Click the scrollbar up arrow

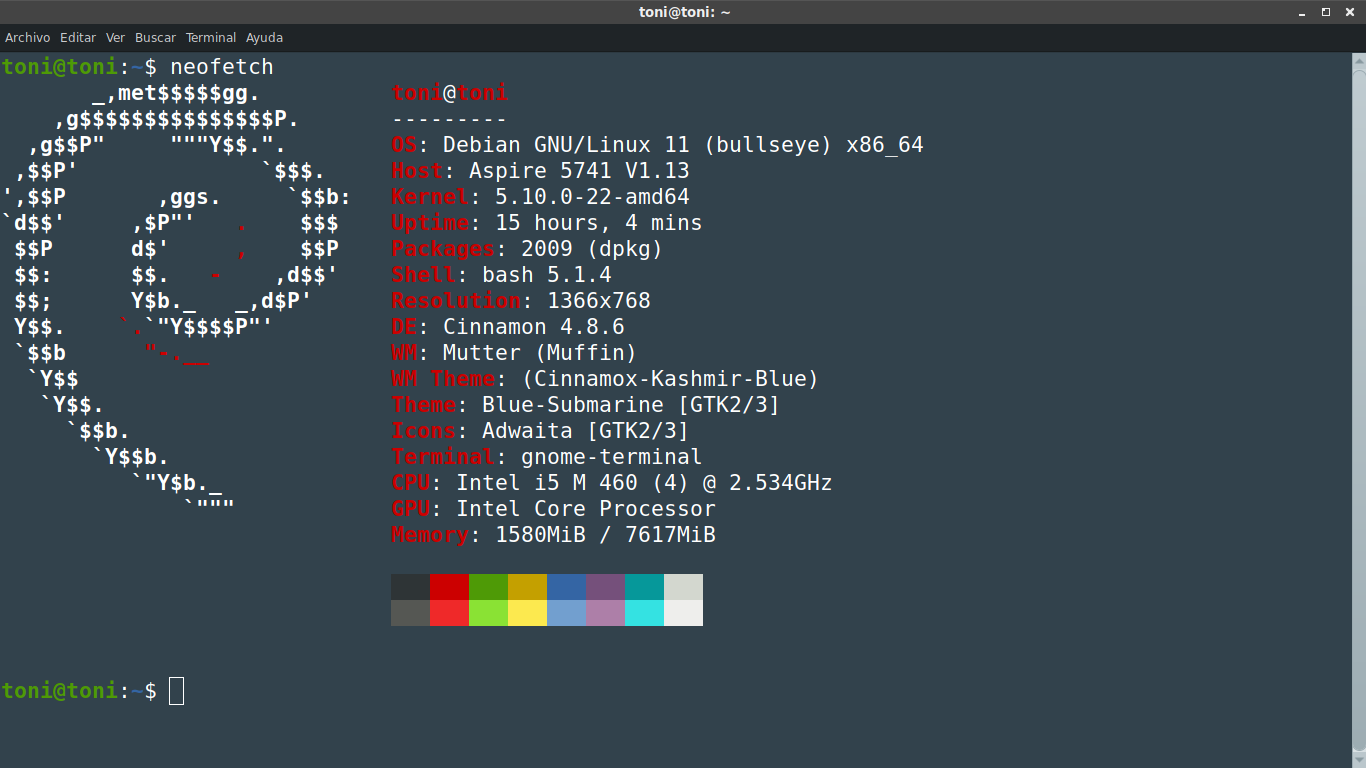point(1358,60)
